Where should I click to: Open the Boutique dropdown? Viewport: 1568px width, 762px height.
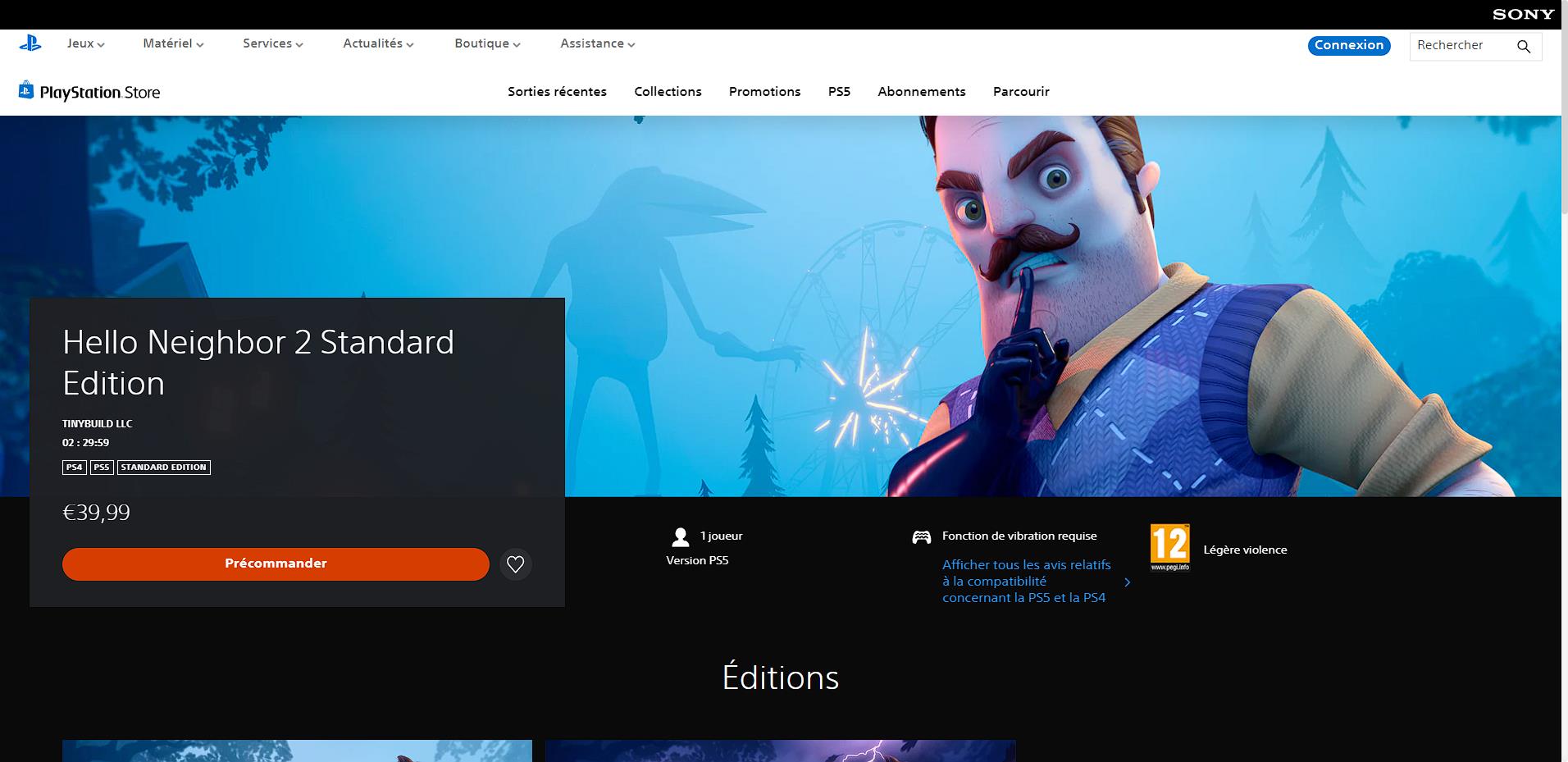pyautogui.click(x=486, y=44)
